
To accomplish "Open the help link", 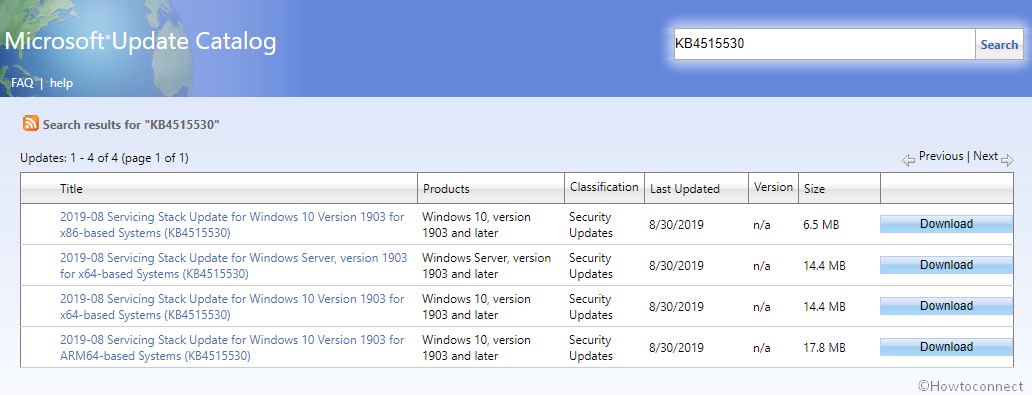I will 61,83.
